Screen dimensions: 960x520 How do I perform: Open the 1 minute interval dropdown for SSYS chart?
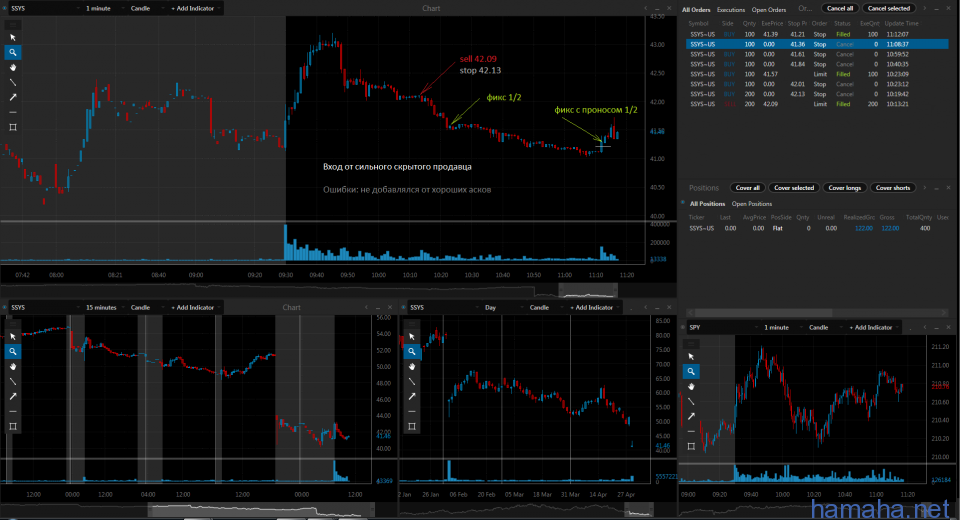tap(103, 9)
